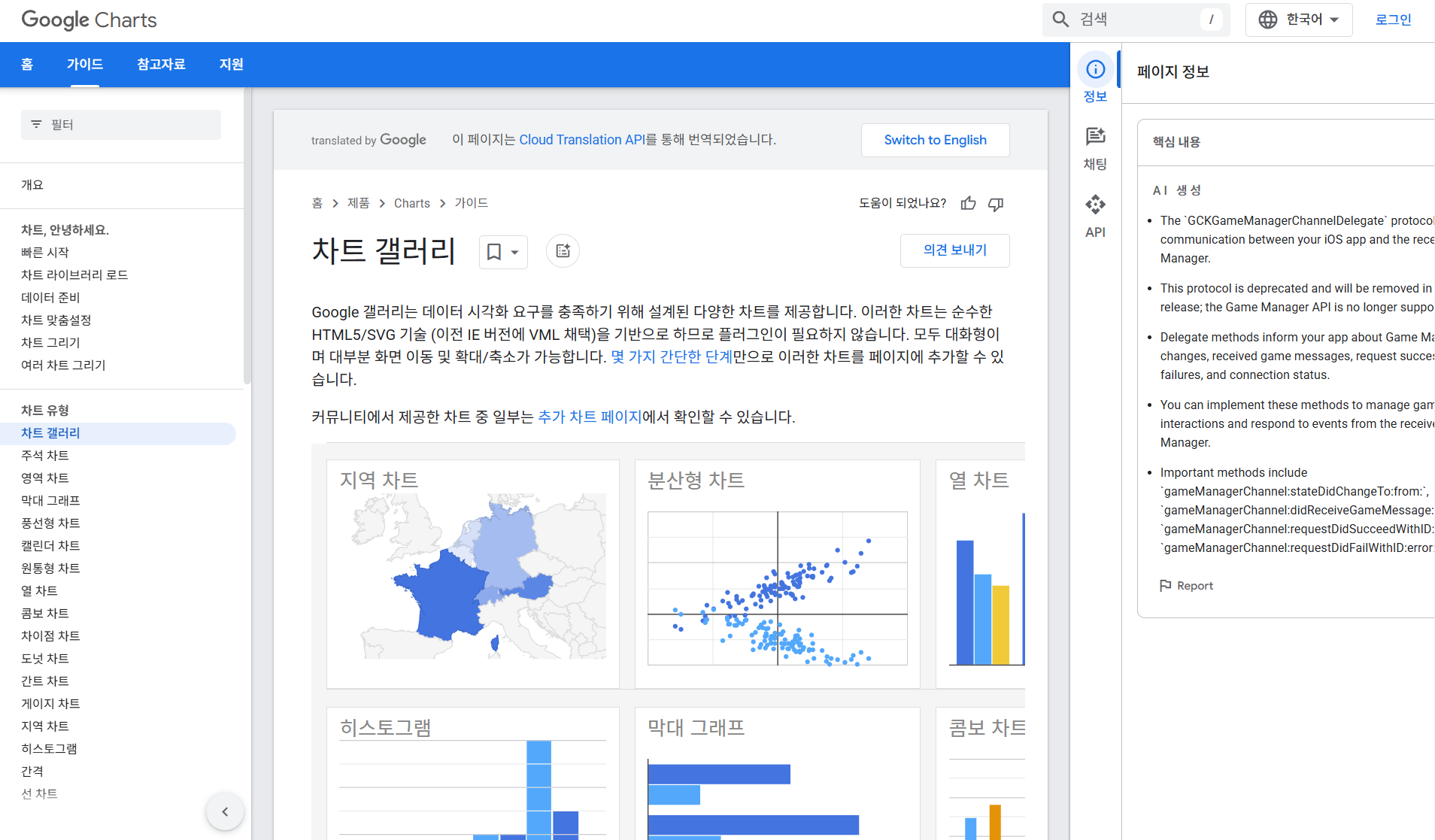Open the 열 차트 gallery thumbnail
Image resolution: width=1435 pixels, height=840 pixels.
pos(981,574)
